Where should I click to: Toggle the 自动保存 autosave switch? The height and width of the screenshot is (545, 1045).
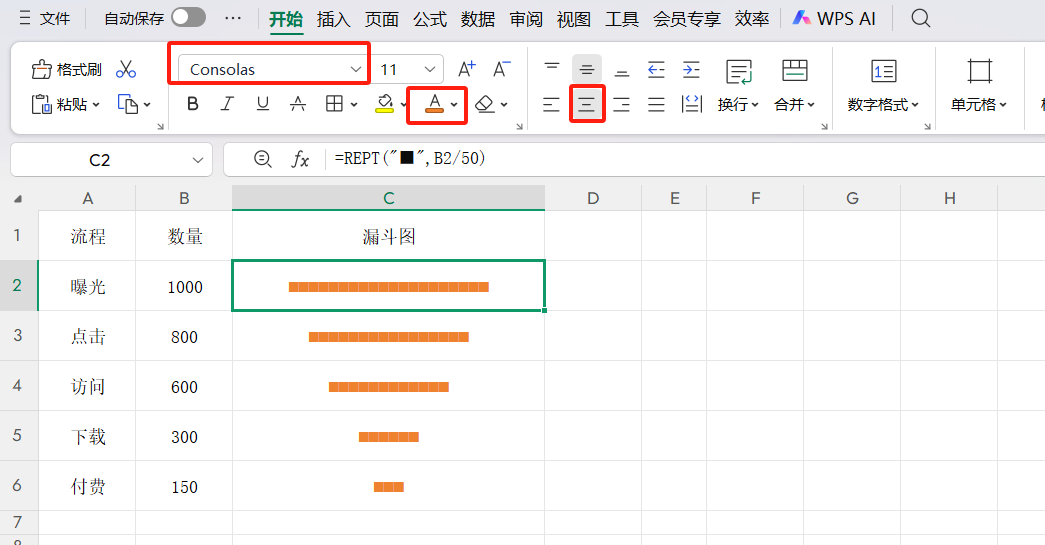click(188, 18)
